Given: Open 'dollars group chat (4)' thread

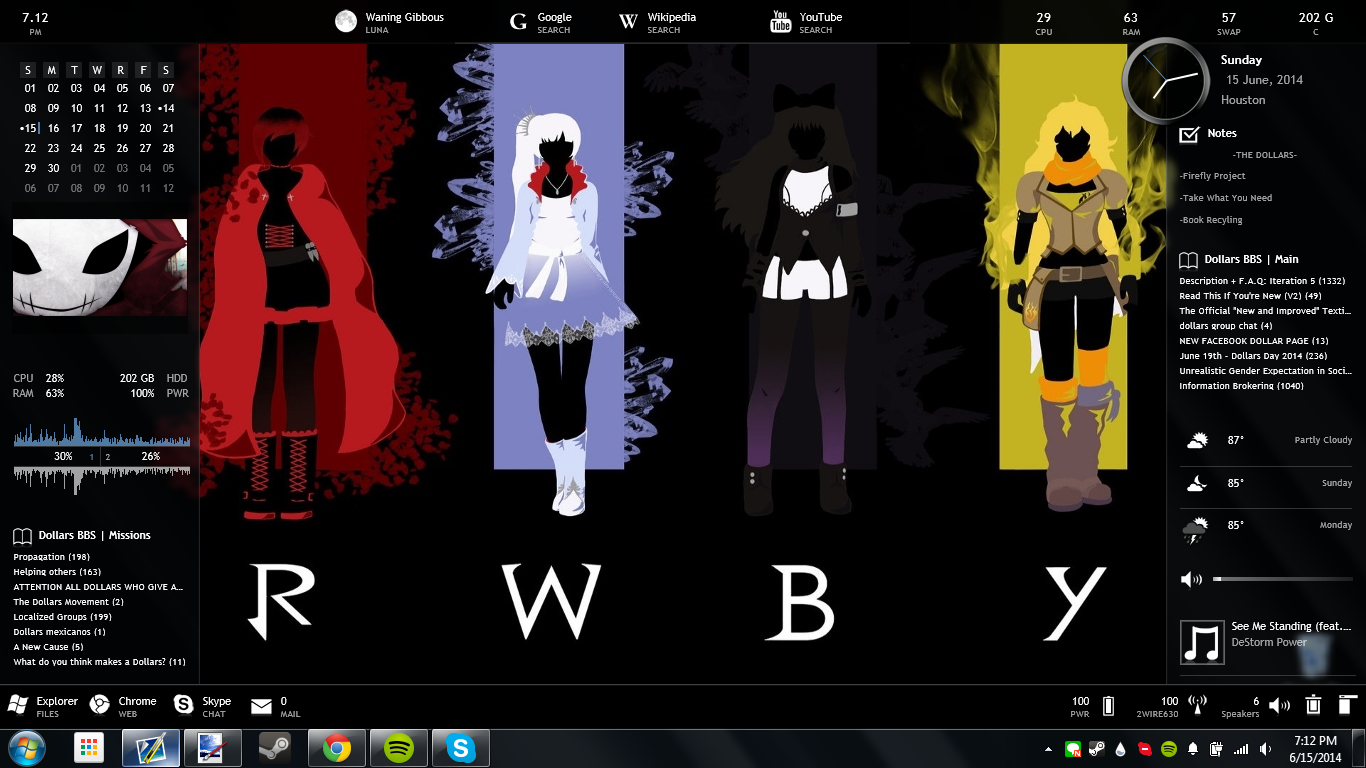Looking at the screenshot, I should click(1225, 326).
